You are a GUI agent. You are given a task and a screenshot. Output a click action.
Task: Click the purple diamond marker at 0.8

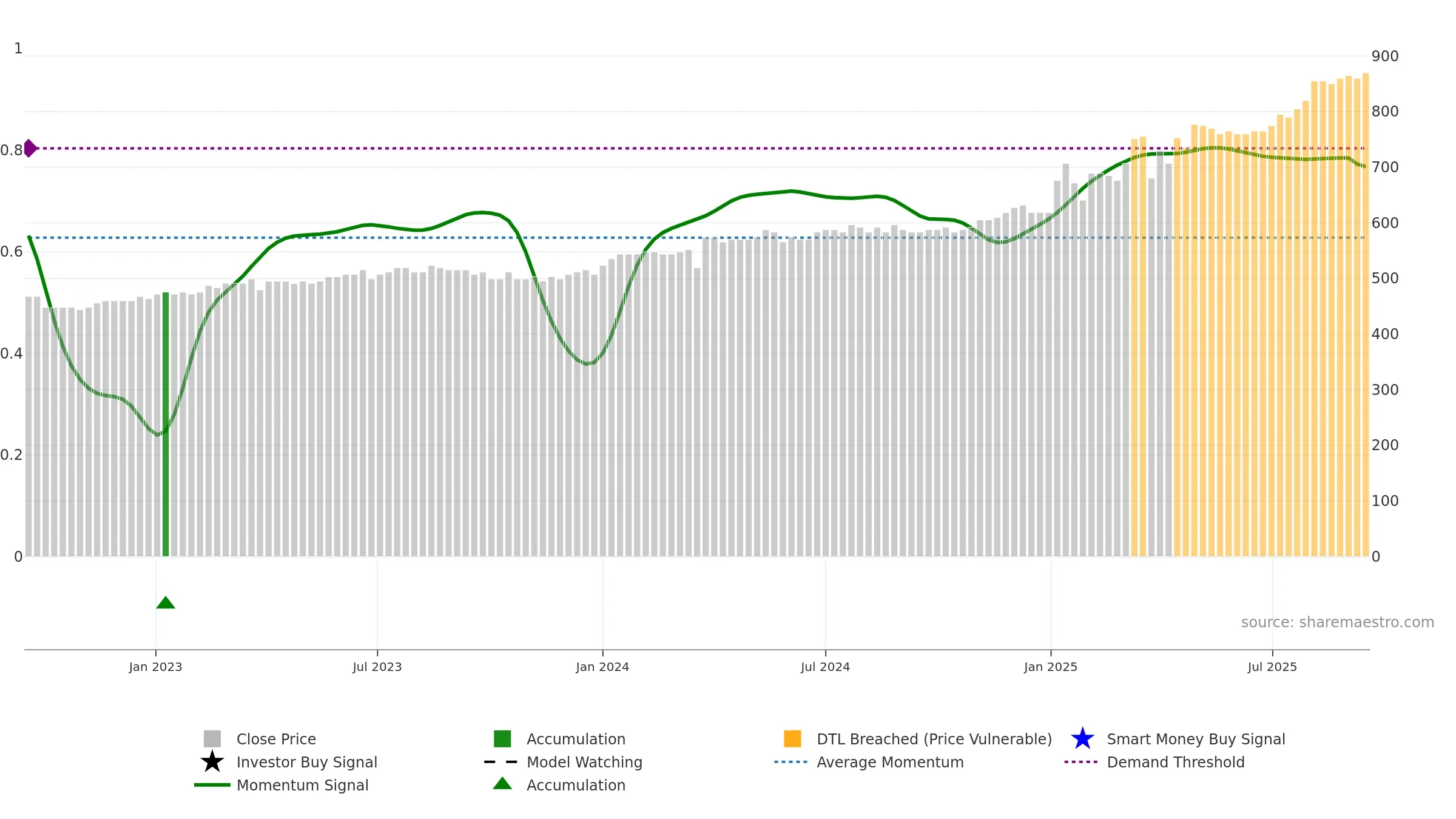pos(30,148)
